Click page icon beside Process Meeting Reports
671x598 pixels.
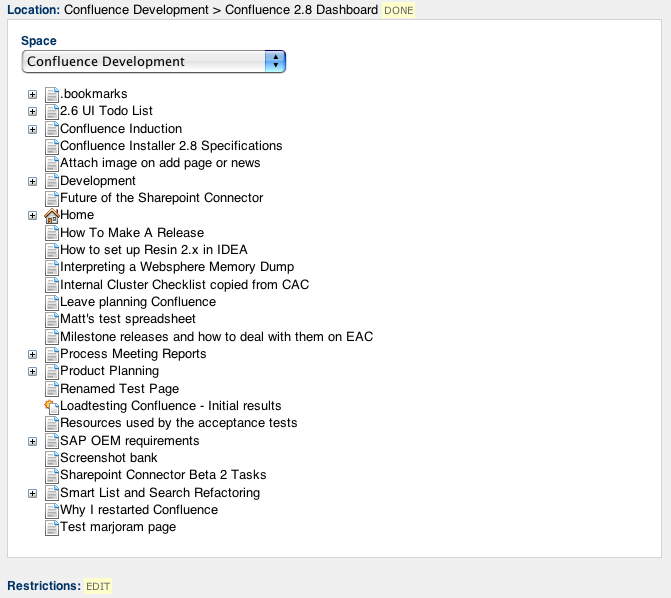click(x=52, y=354)
